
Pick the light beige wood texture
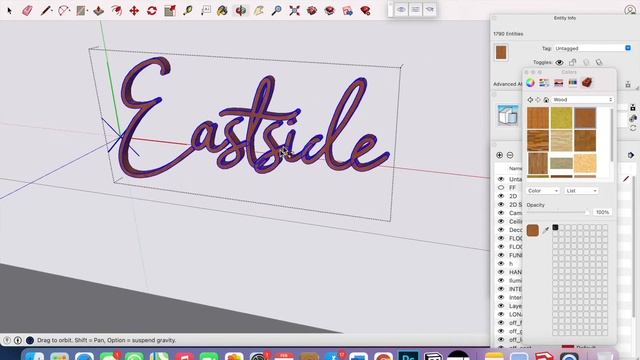coord(561,140)
